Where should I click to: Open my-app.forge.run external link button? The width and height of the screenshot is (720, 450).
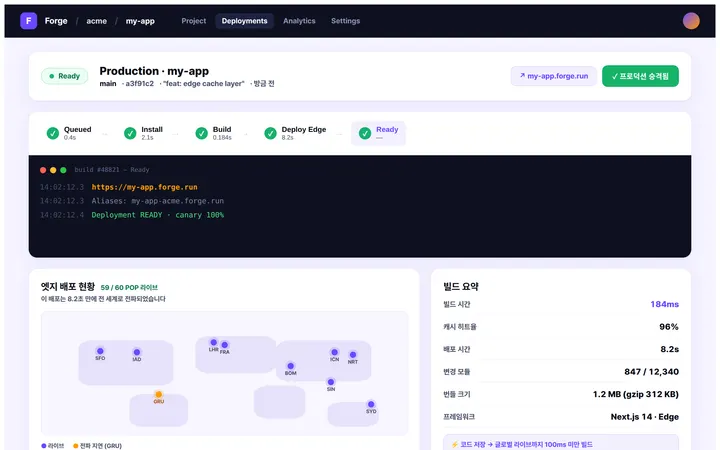click(x=554, y=76)
